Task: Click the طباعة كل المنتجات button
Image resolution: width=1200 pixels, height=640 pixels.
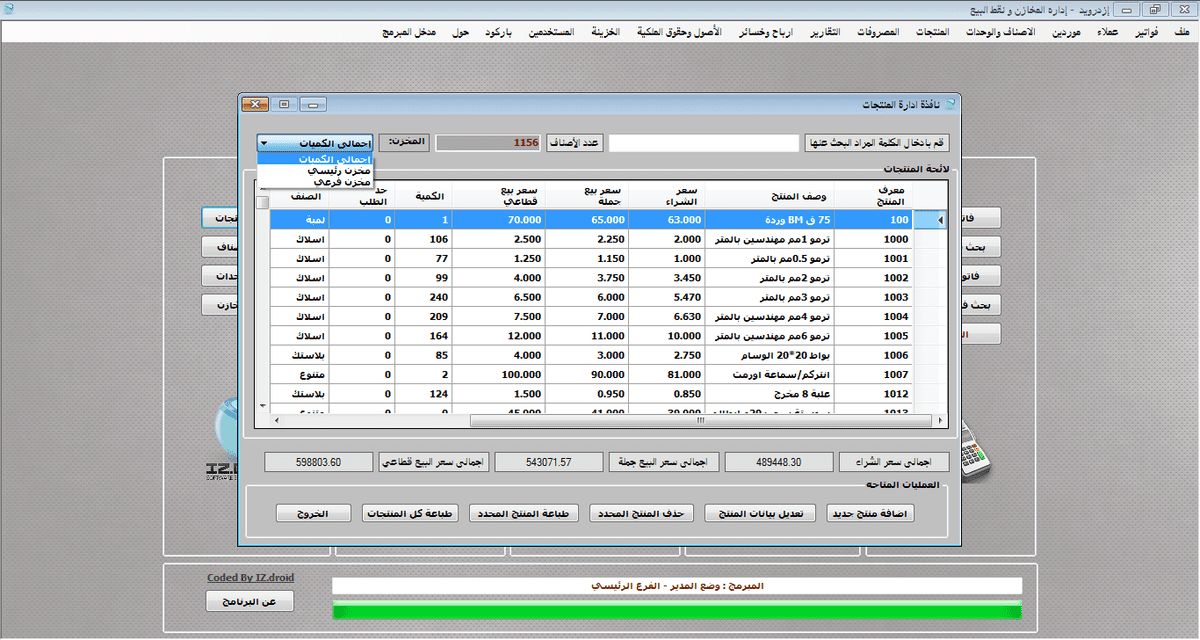Action: click(x=410, y=513)
